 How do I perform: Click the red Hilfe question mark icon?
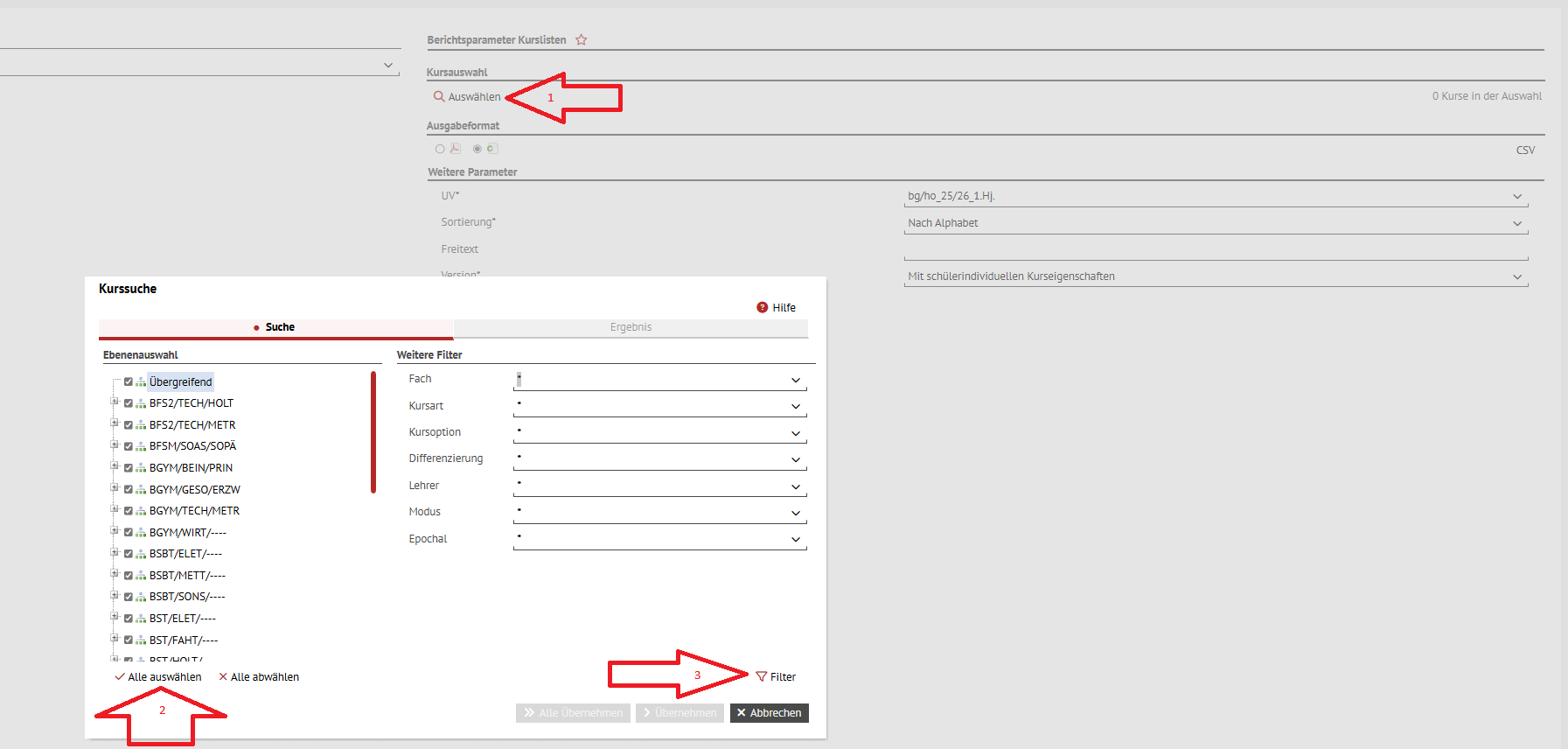[x=762, y=308]
